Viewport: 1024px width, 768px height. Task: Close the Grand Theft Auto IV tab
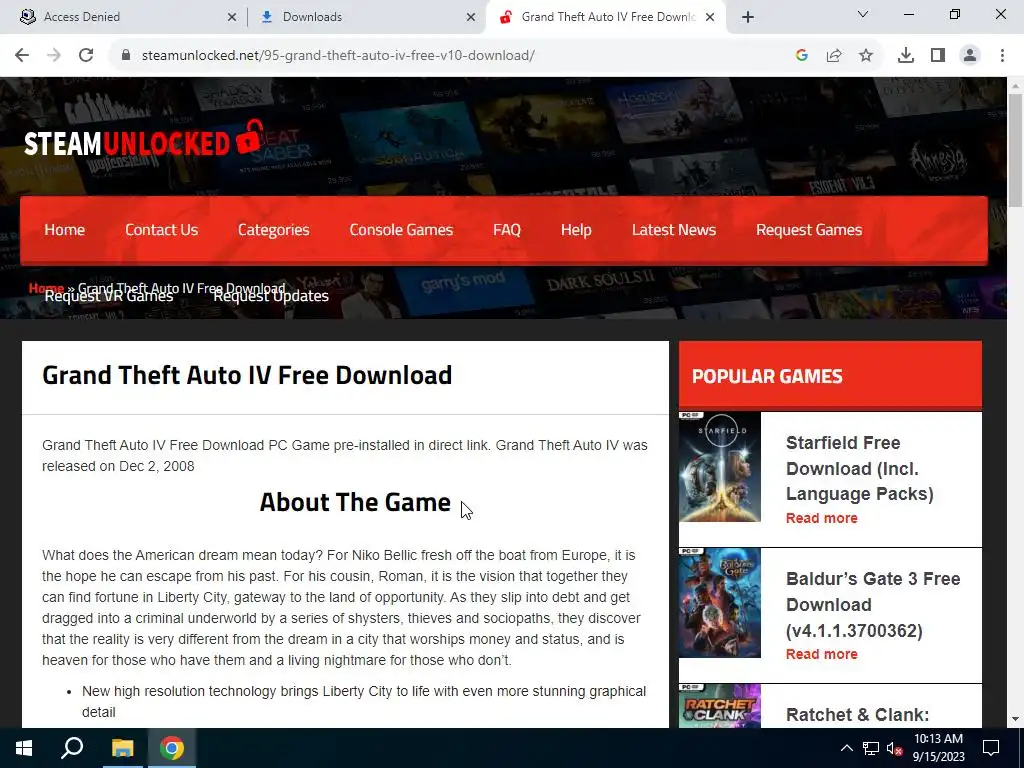[x=710, y=17]
